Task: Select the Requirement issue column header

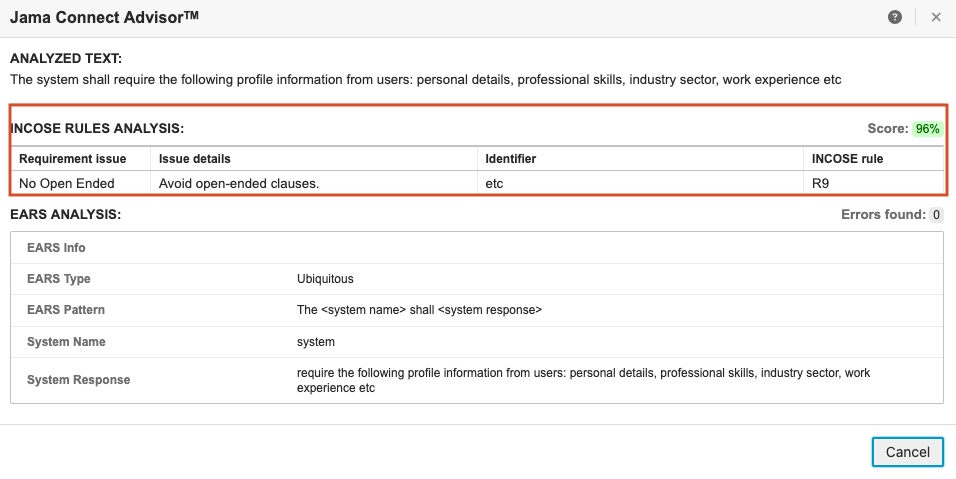Action: coord(73,159)
